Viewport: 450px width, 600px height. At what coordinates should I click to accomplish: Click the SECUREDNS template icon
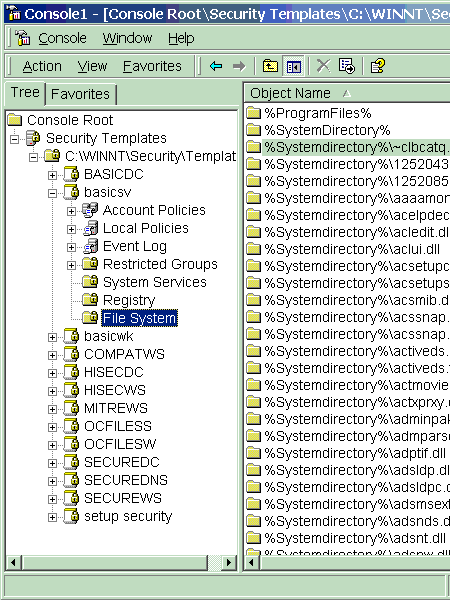(x=72, y=480)
